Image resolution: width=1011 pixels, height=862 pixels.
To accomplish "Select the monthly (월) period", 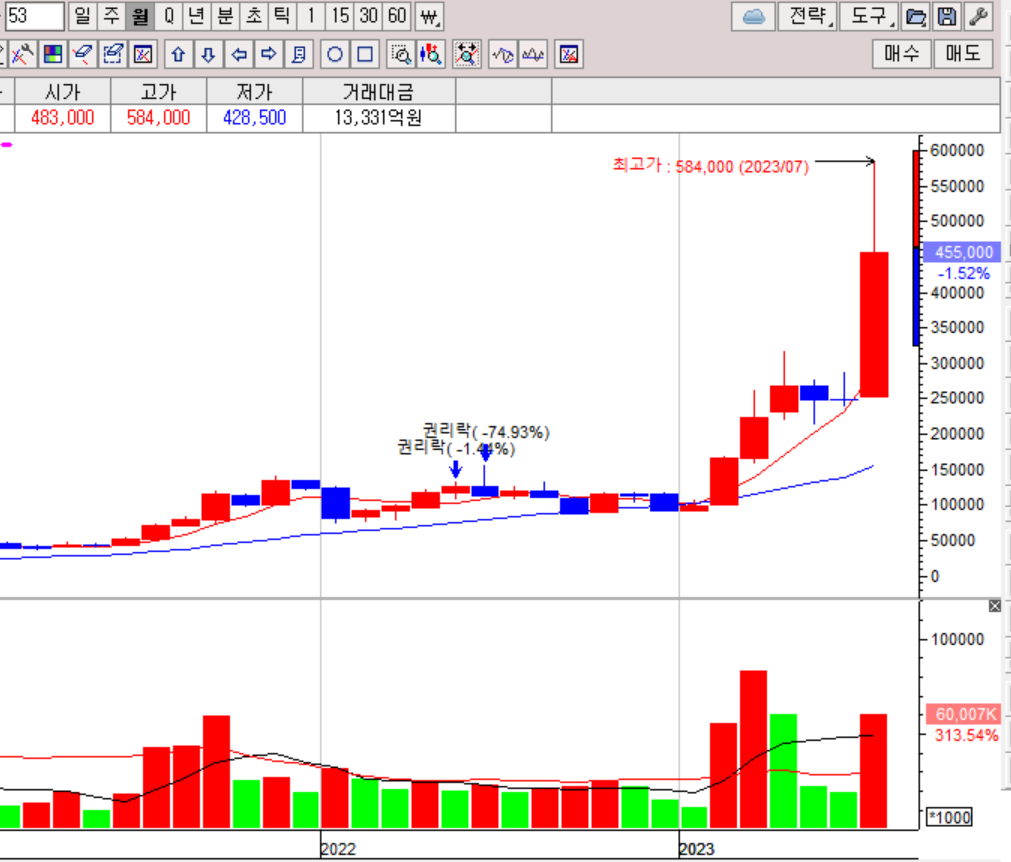I will pos(140,16).
